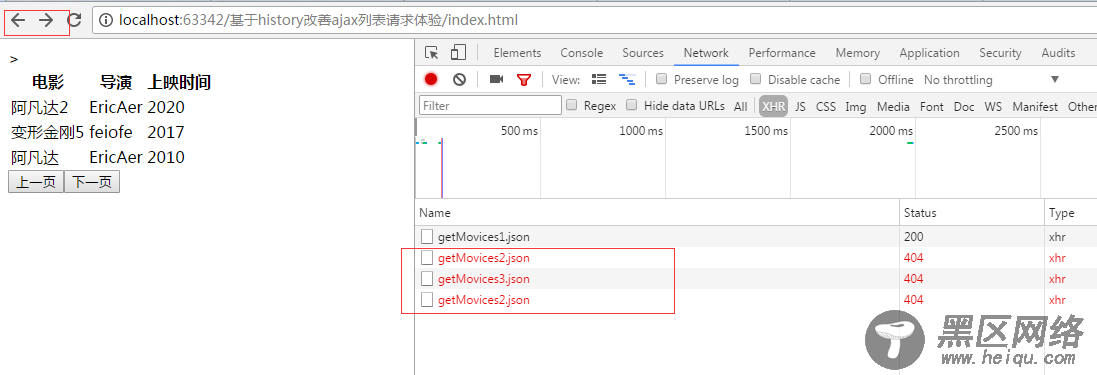The width and height of the screenshot is (1097, 375).
Task: Sort requests by Type column header
Action: point(1070,213)
